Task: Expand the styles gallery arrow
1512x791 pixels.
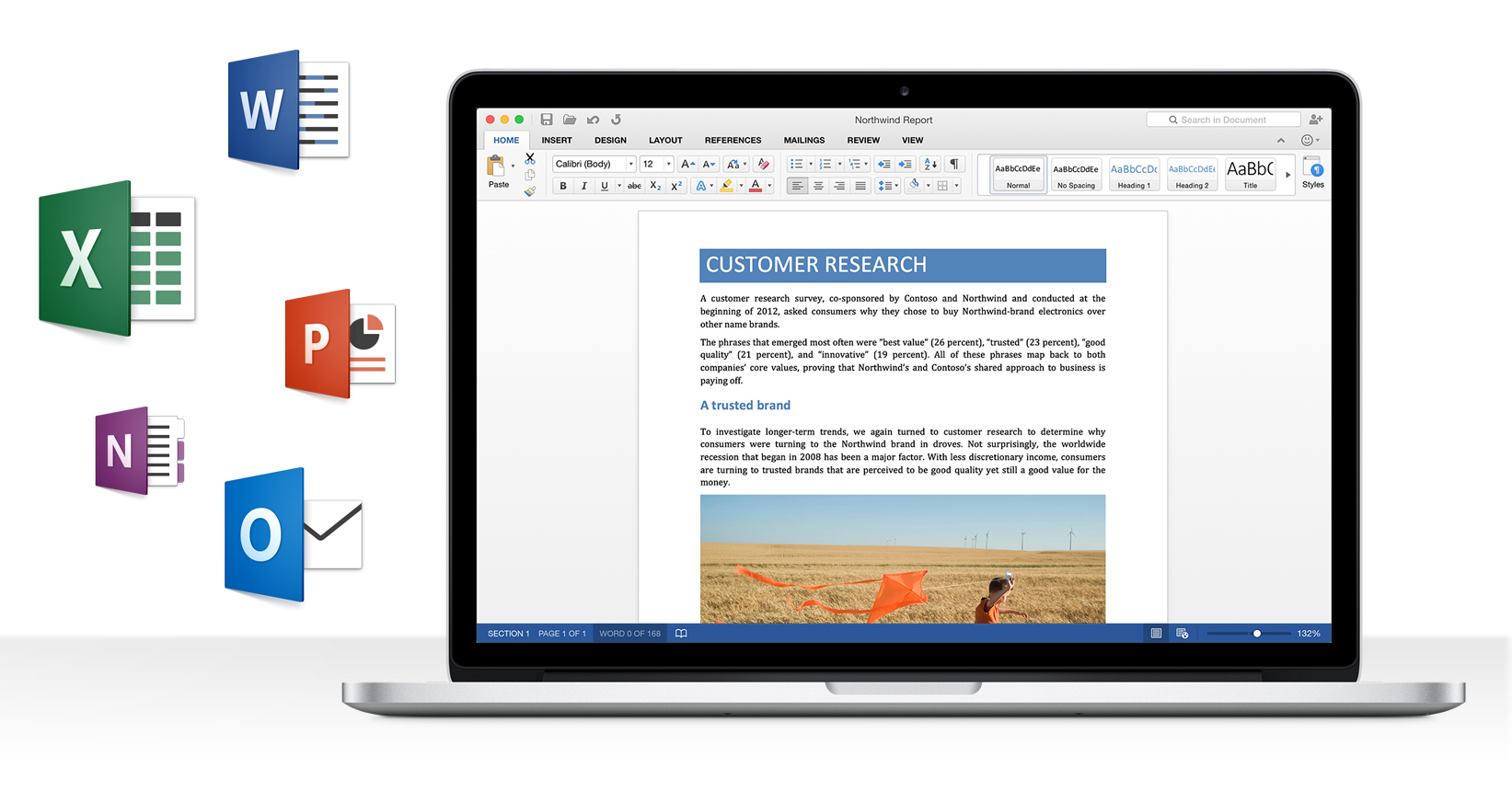Action: coord(1287,174)
